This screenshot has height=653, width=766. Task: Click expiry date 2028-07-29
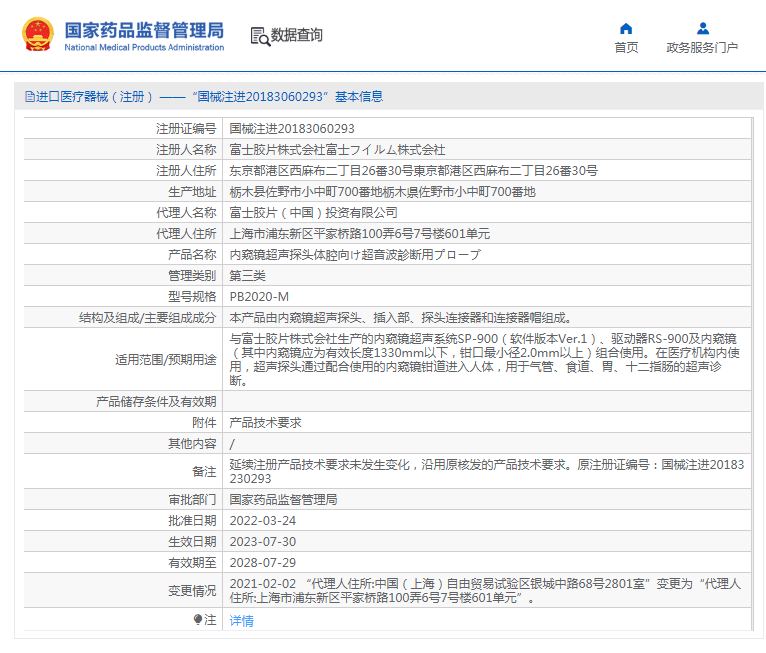click(x=262, y=563)
